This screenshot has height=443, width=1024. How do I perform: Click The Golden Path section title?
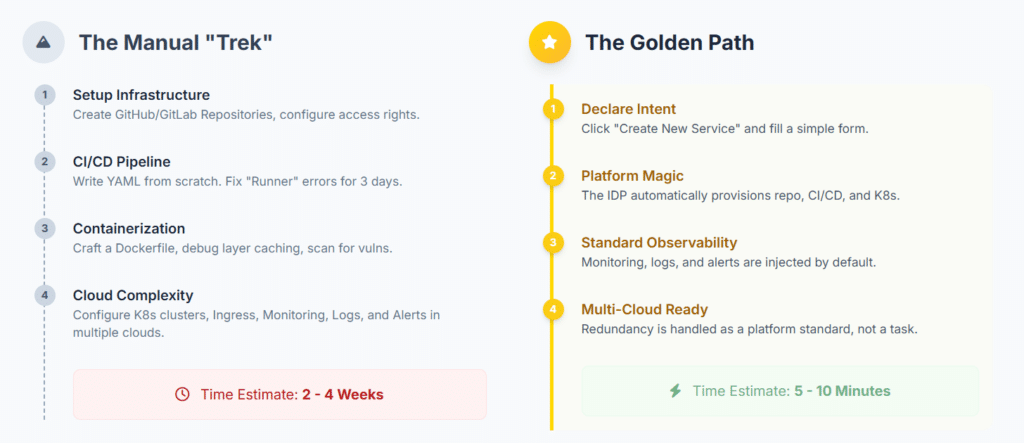pos(669,42)
